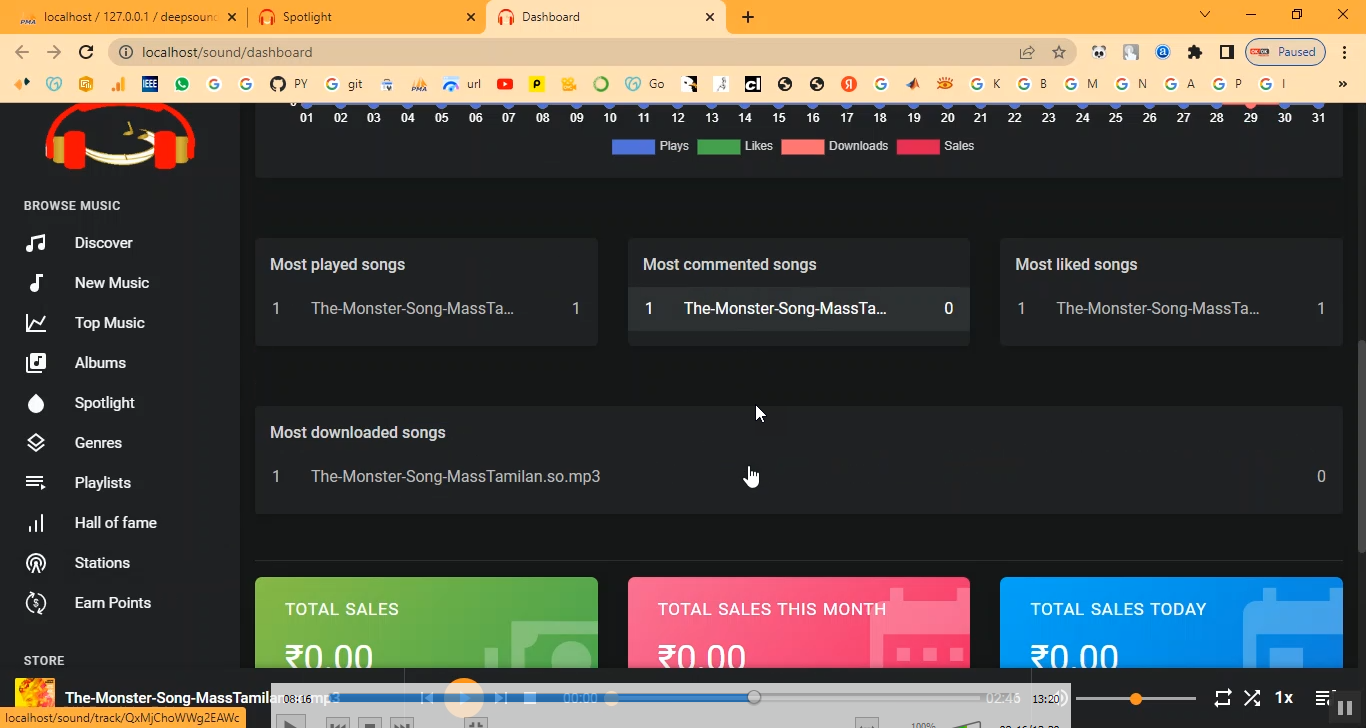Toggle shuffle in the player bar
The width and height of the screenshot is (1366, 728).
[x=1252, y=698]
